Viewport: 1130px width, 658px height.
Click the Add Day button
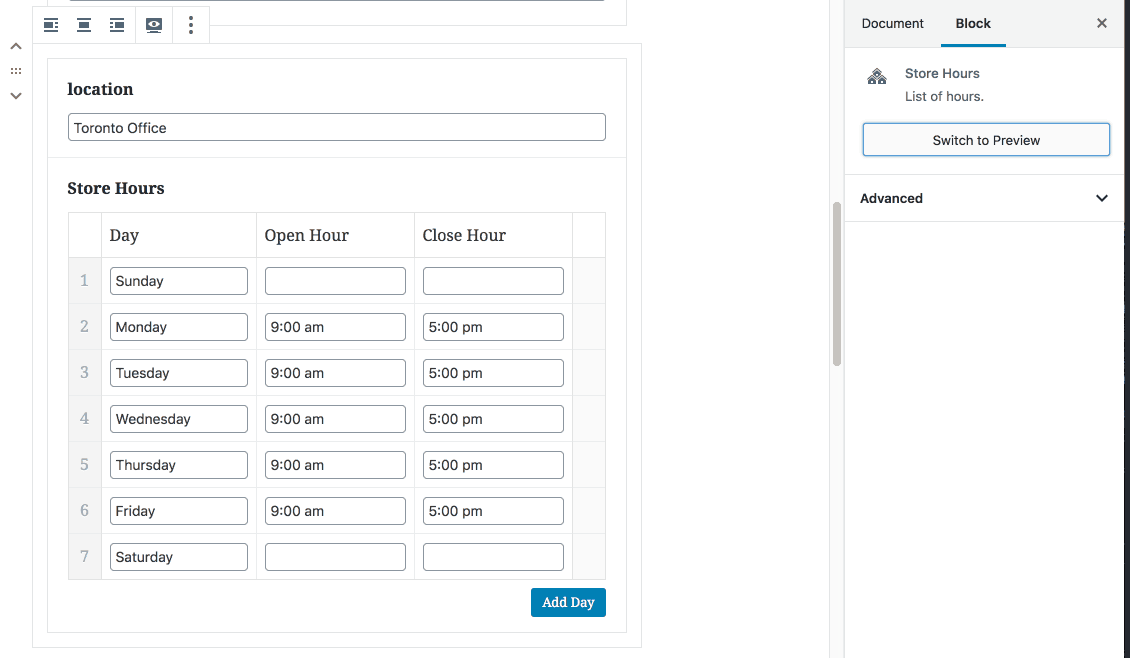click(x=568, y=602)
